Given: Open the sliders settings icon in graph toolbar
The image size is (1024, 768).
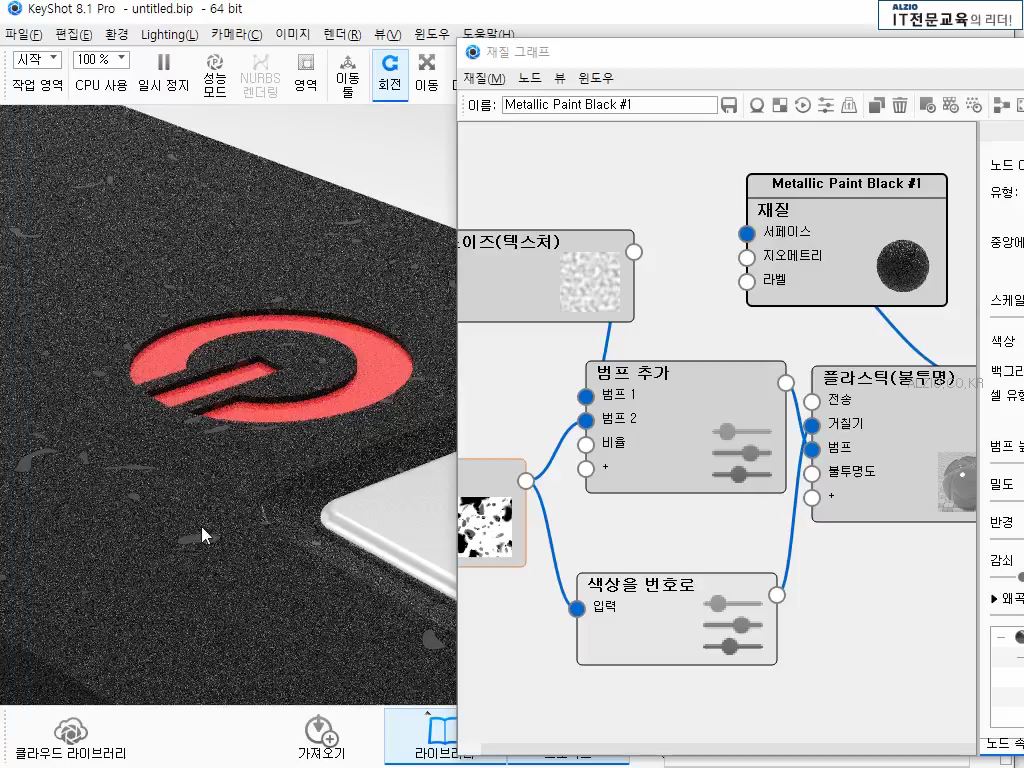Looking at the screenshot, I should click(x=826, y=105).
